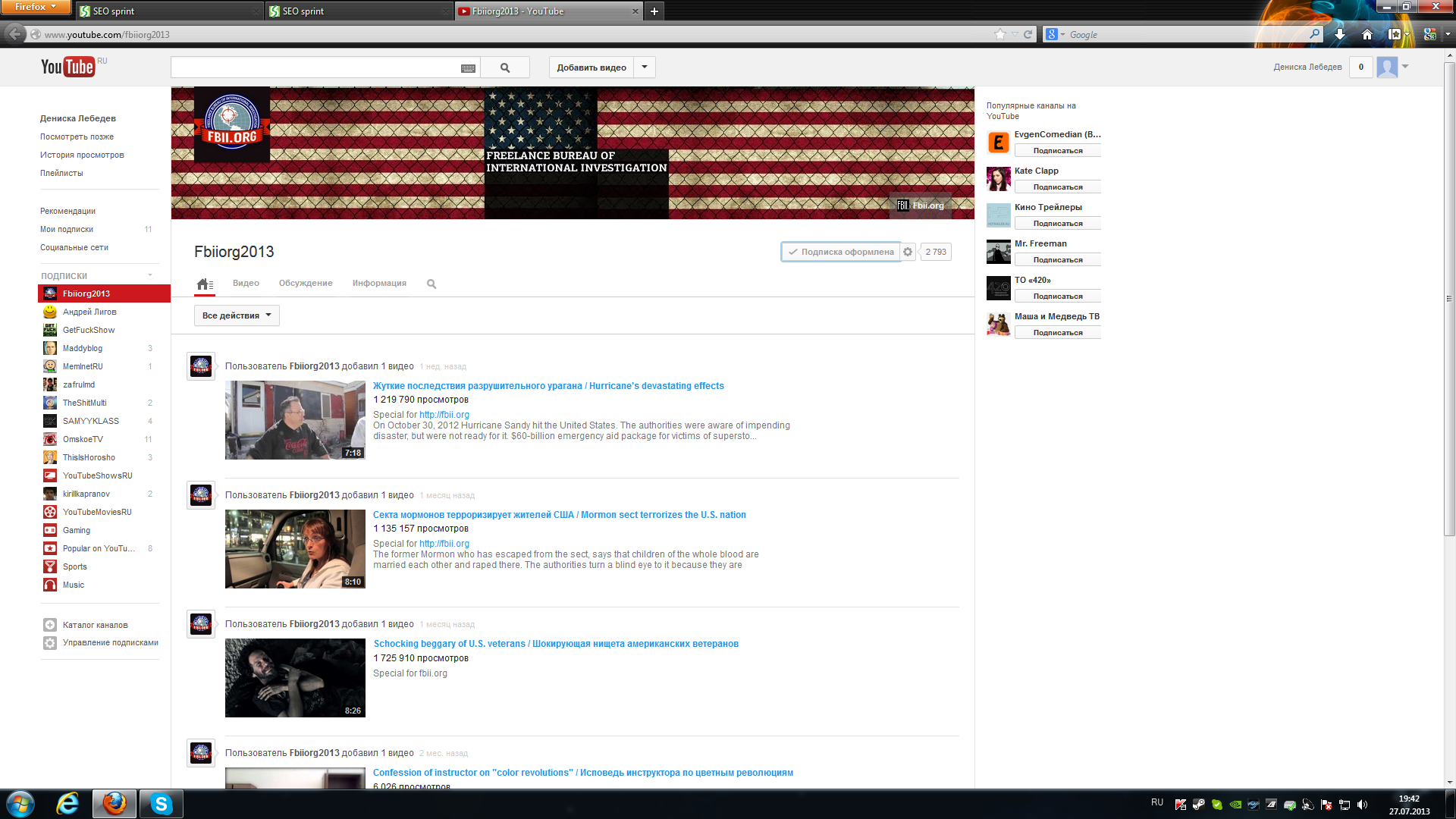
Task: Click the Firefox home icon
Action: tap(1367, 34)
